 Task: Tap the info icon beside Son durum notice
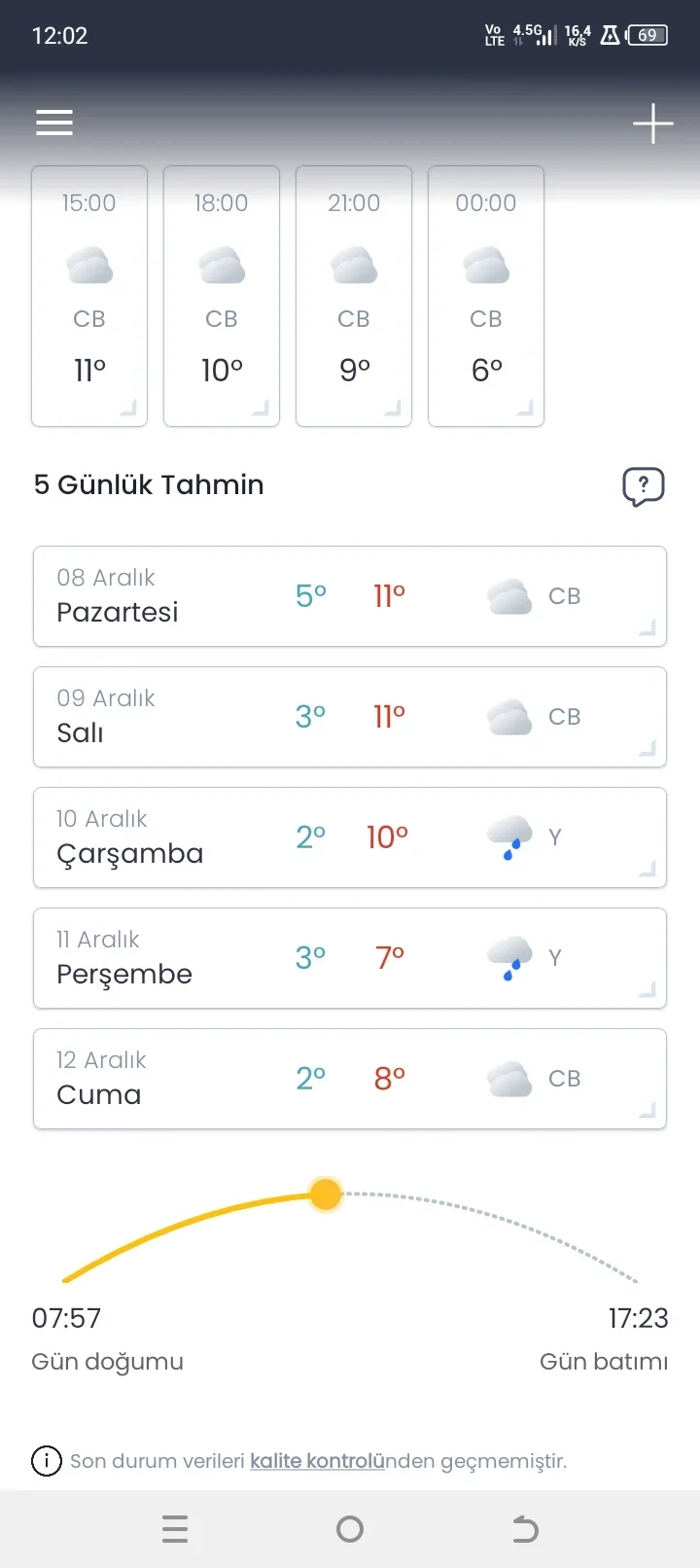[x=47, y=1461]
